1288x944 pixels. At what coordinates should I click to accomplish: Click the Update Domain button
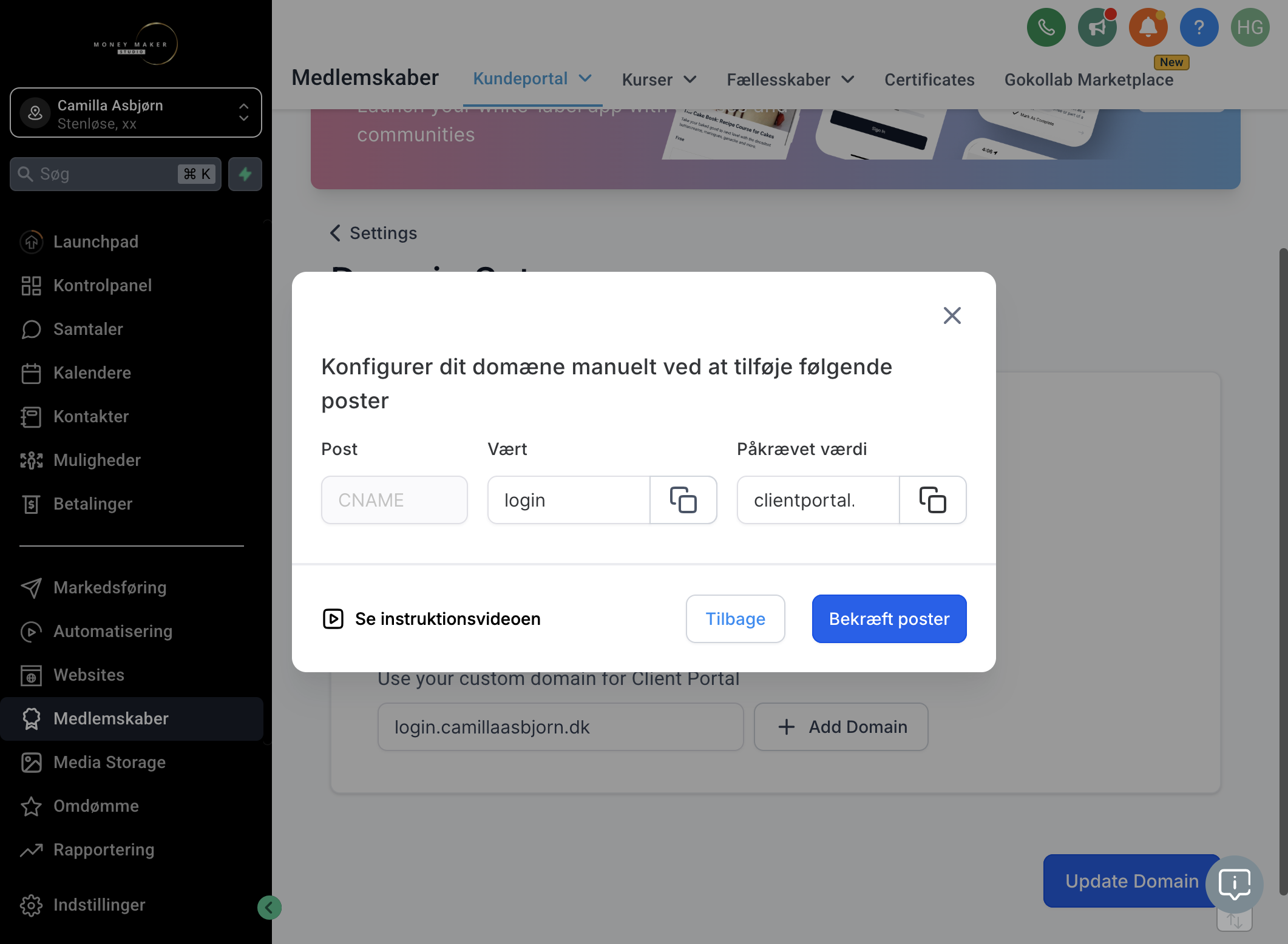pos(1131,881)
